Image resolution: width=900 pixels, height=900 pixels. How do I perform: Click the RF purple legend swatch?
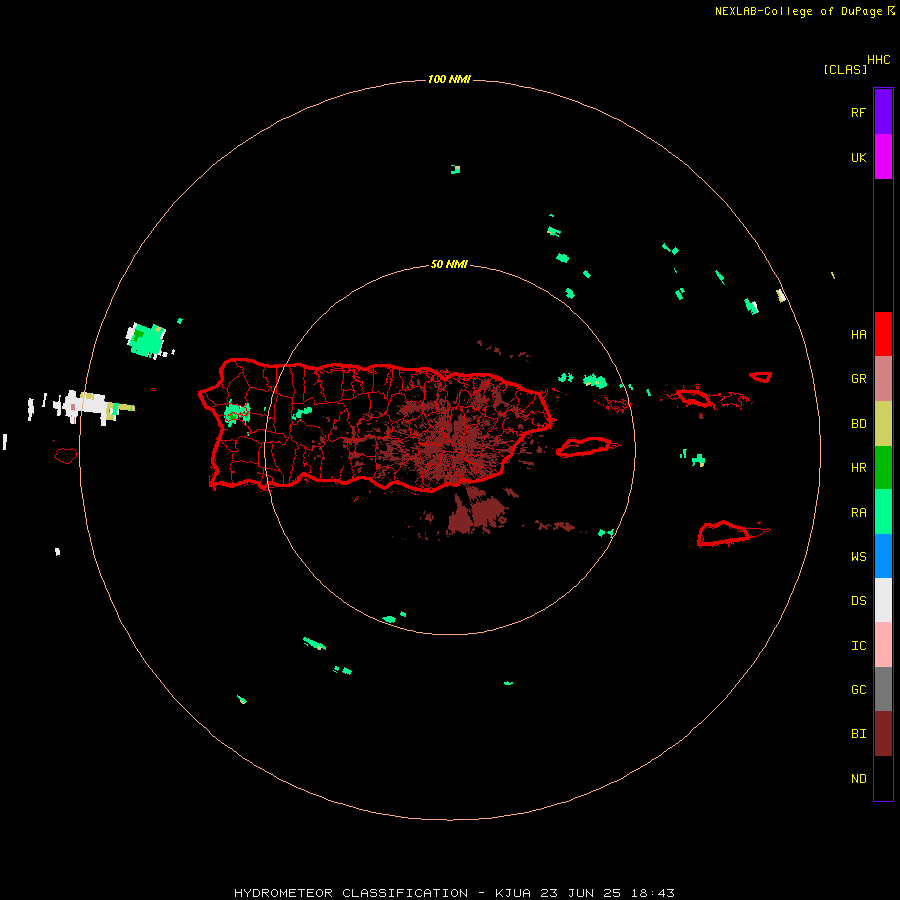point(883,112)
